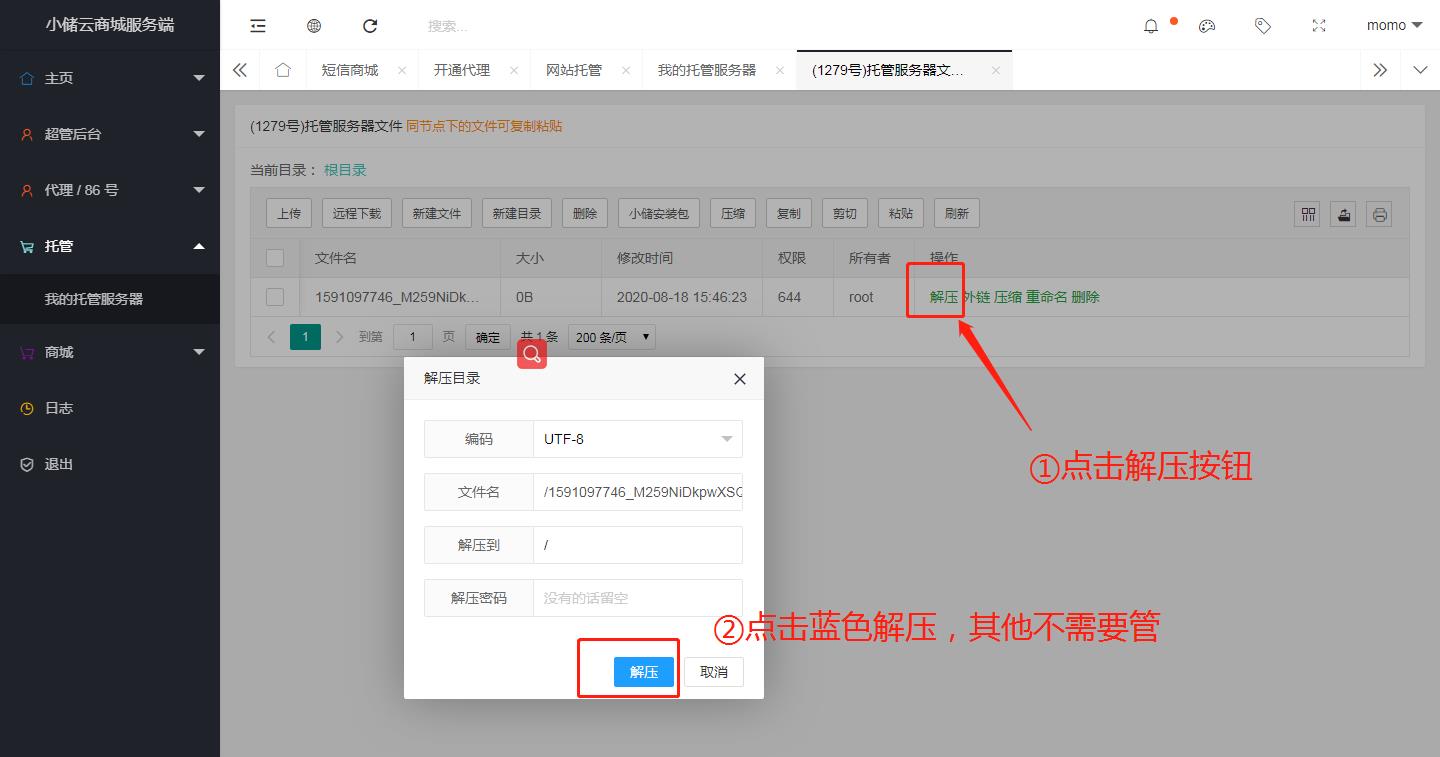Tick the select-all checkbox in the table header
Viewport: 1440px width, 757px height.
point(275,258)
